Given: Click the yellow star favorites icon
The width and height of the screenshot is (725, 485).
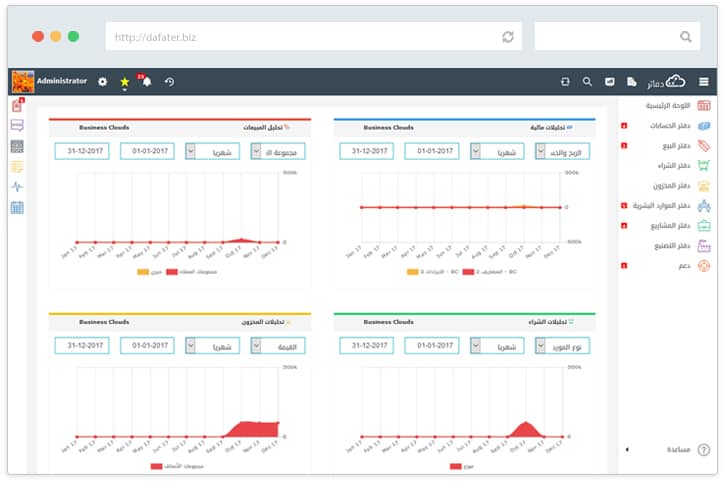Looking at the screenshot, I should 124,81.
